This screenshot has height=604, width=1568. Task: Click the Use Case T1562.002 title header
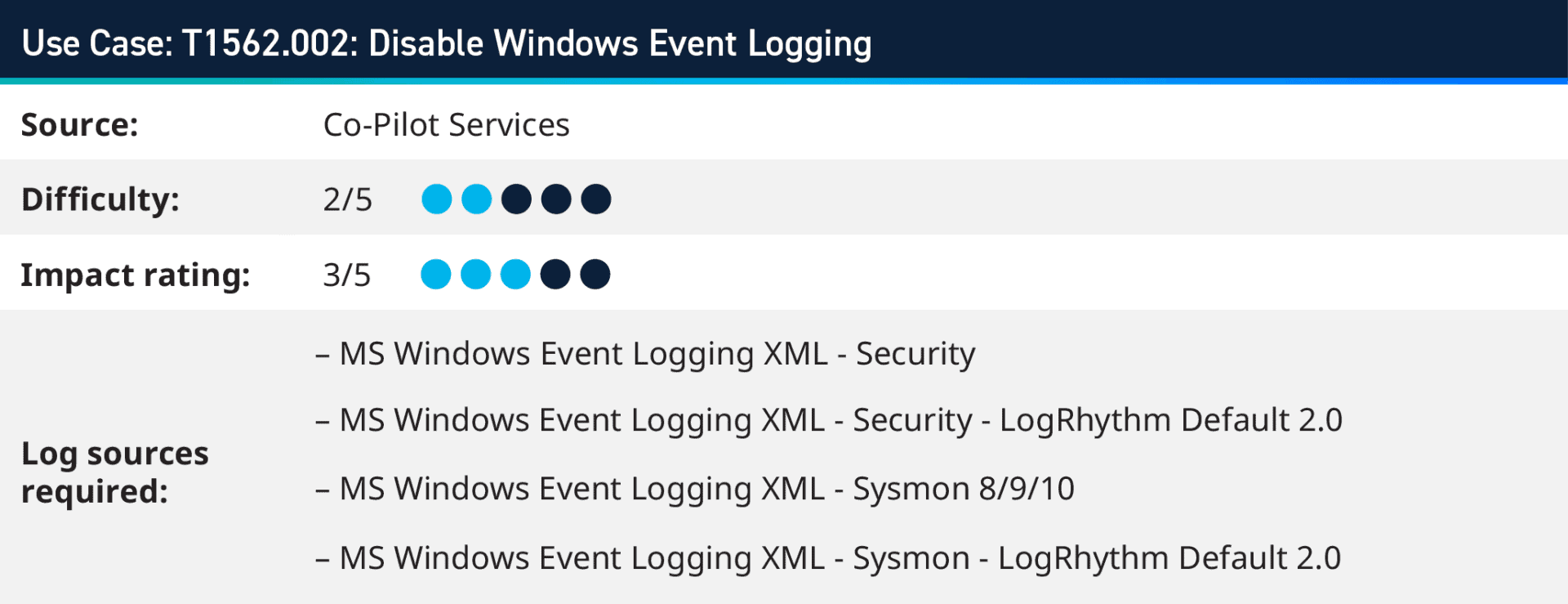447,43
